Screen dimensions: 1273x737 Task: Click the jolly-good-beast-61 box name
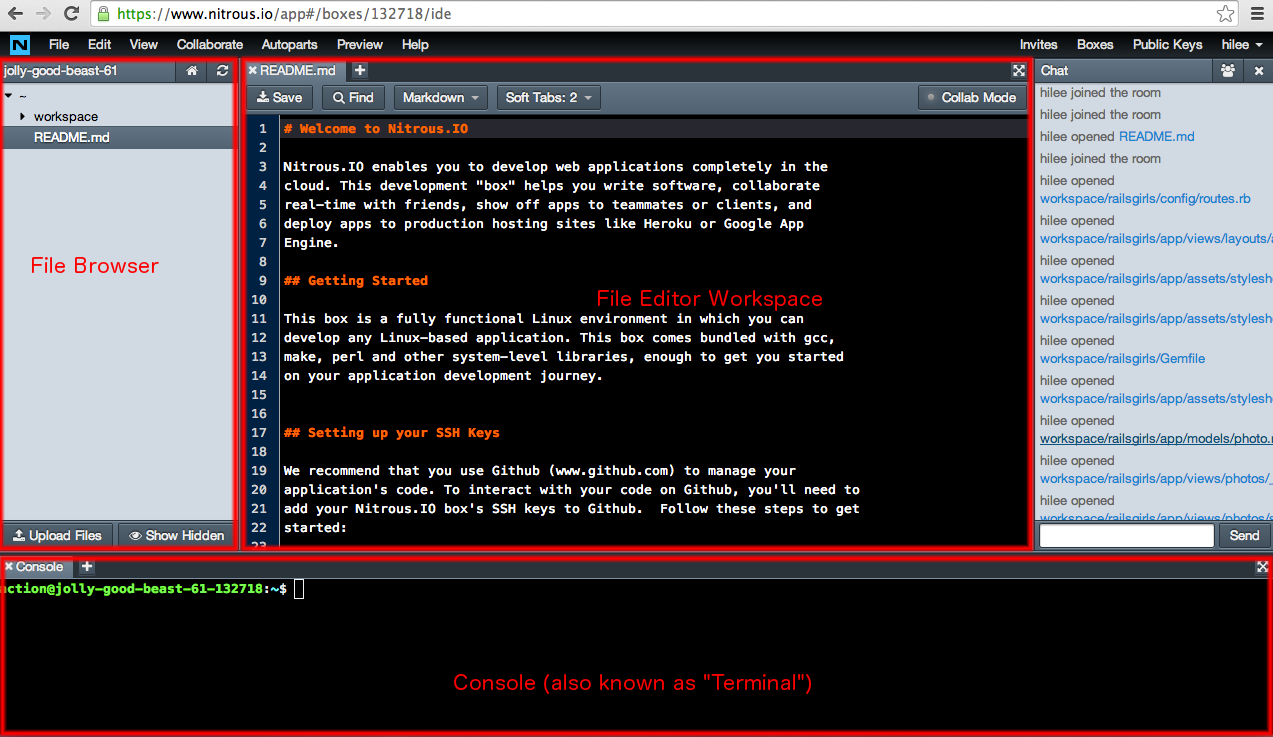coord(60,71)
